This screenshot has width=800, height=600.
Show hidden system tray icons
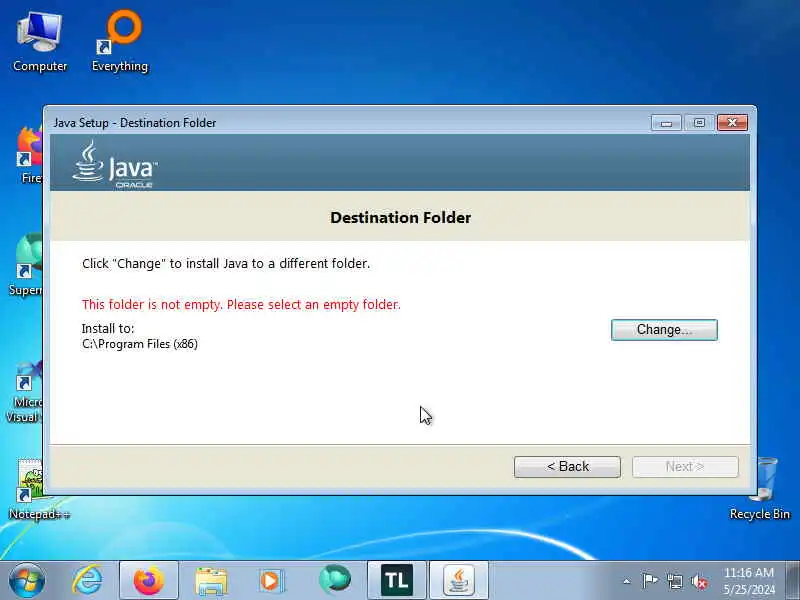(x=627, y=581)
